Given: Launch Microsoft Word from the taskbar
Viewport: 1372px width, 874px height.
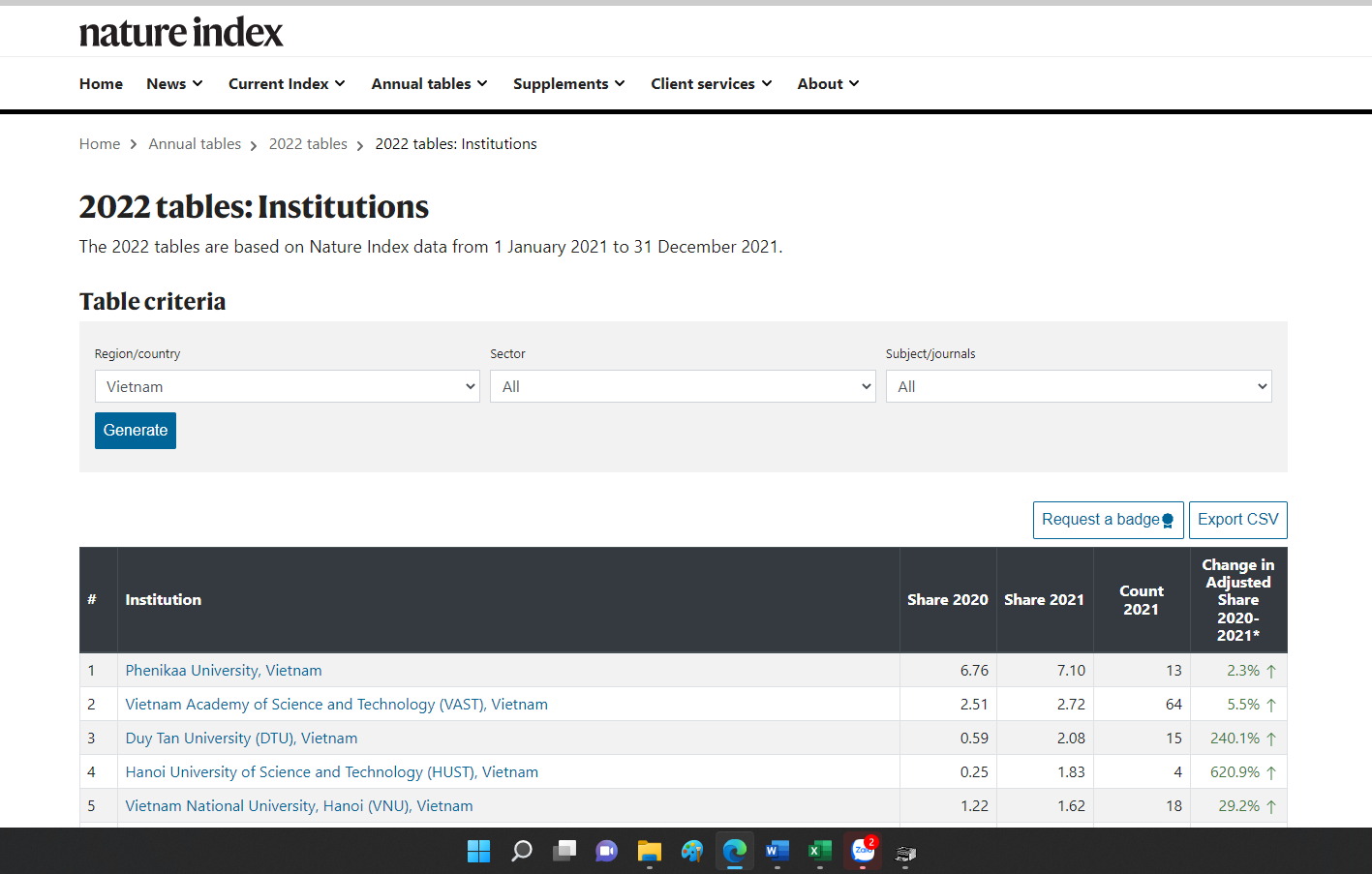Looking at the screenshot, I should pos(777,851).
